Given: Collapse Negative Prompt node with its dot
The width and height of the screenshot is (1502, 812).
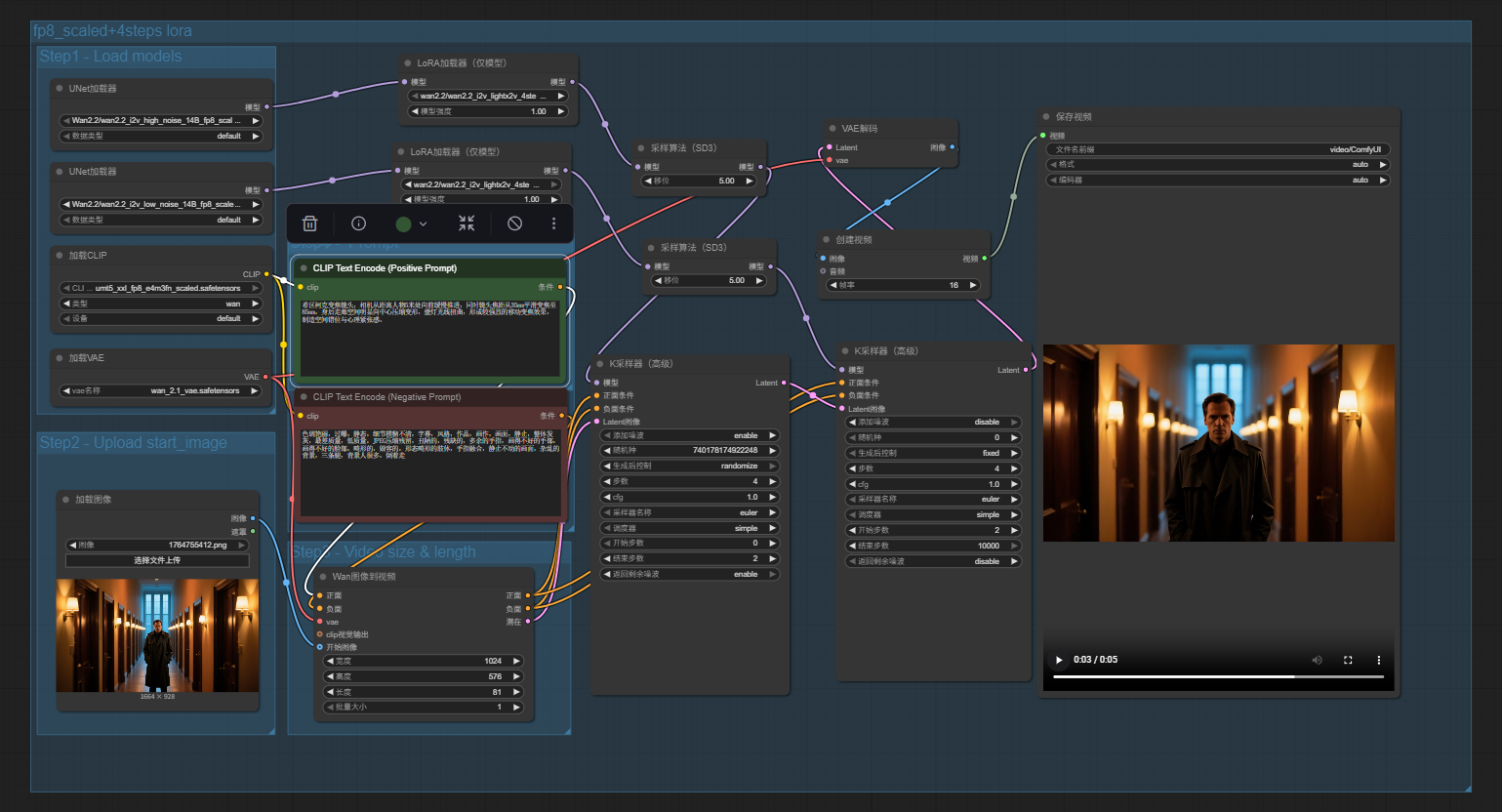Looking at the screenshot, I should tap(304, 396).
